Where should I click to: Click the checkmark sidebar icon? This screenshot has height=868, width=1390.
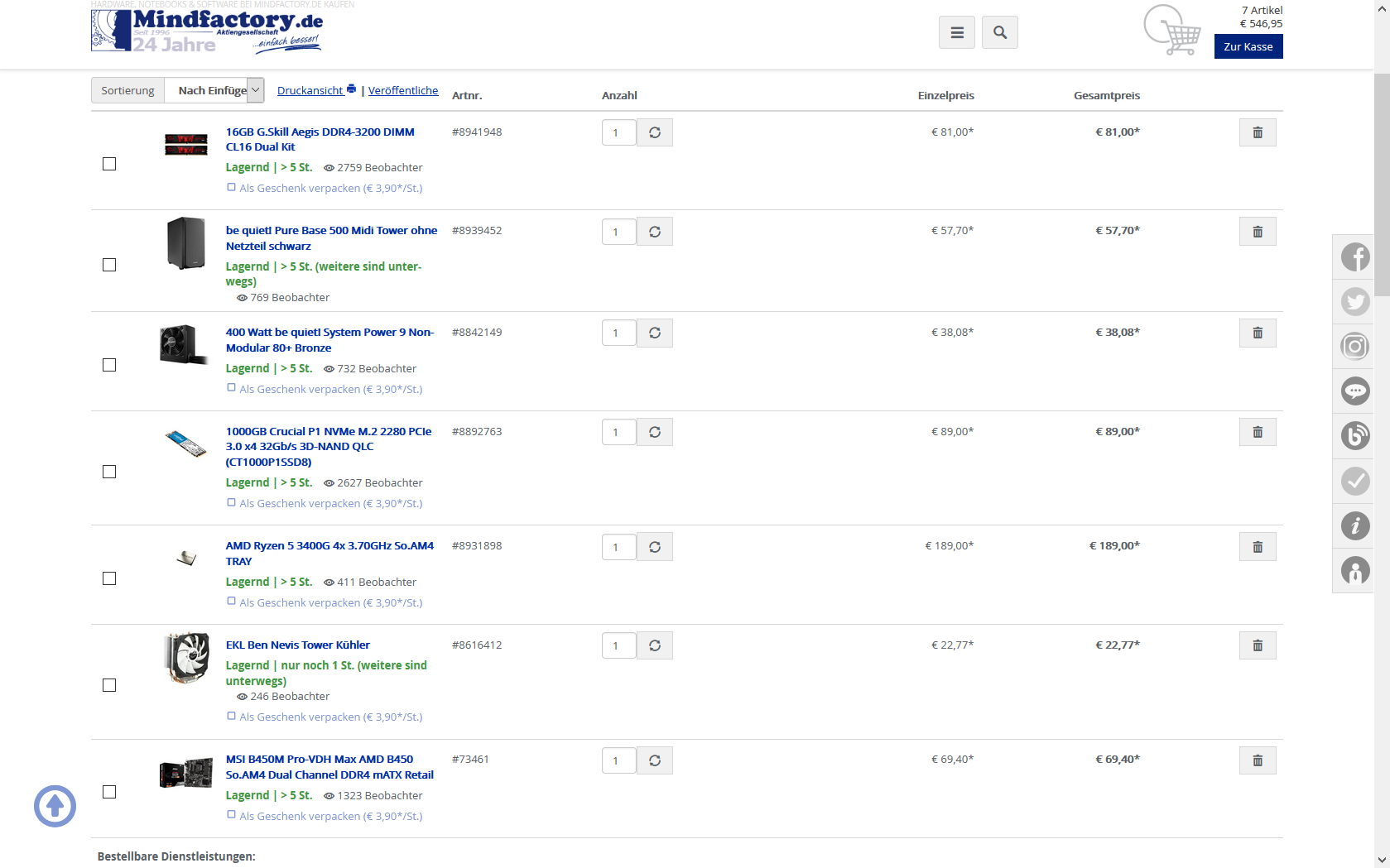1355,481
